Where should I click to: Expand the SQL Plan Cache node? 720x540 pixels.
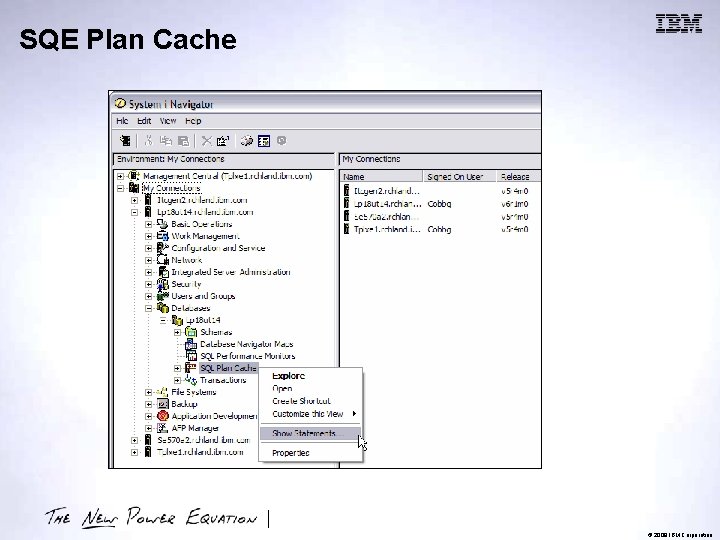[x=177, y=368]
